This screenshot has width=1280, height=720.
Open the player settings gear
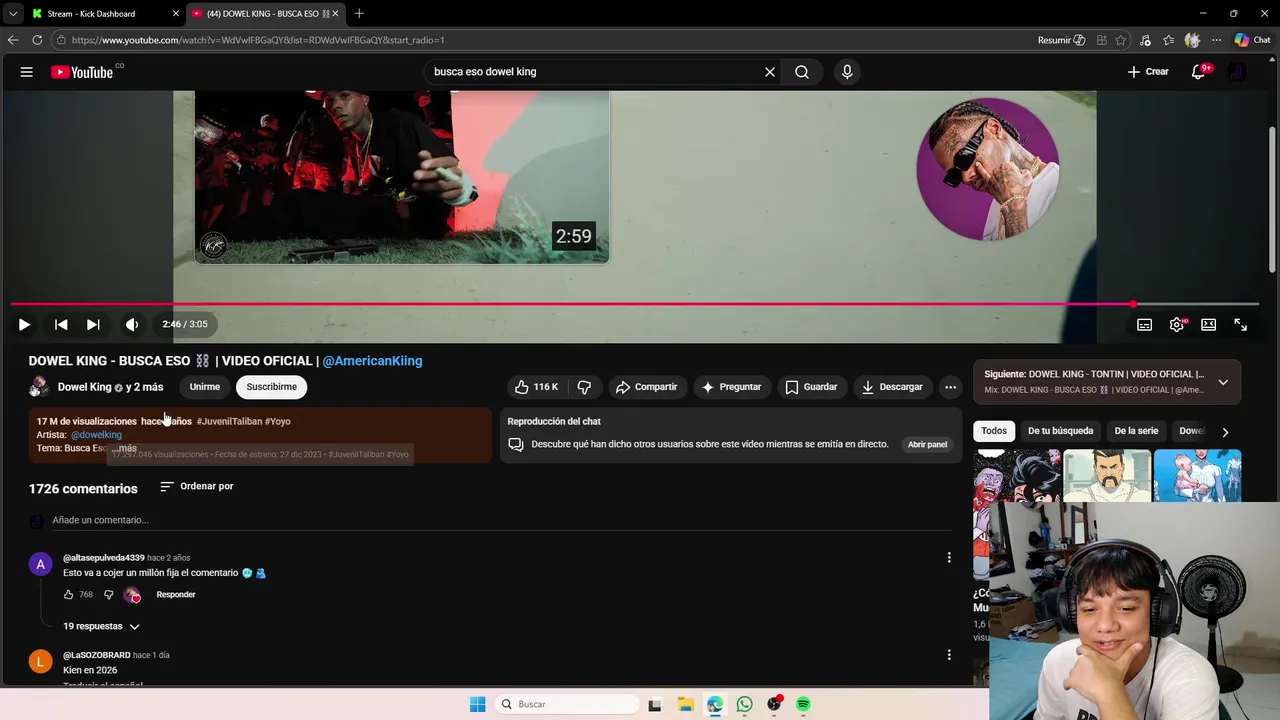pos(1177,324)
